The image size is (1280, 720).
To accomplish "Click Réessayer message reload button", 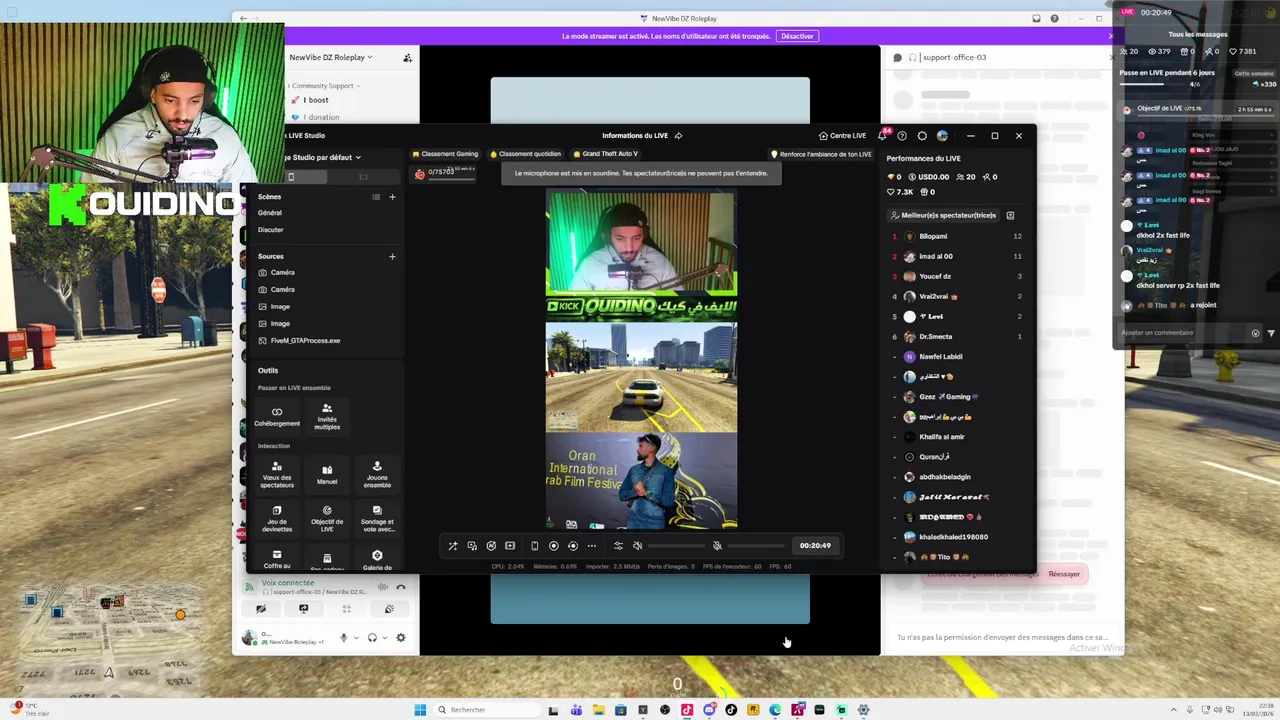I will coord(1064,574).
